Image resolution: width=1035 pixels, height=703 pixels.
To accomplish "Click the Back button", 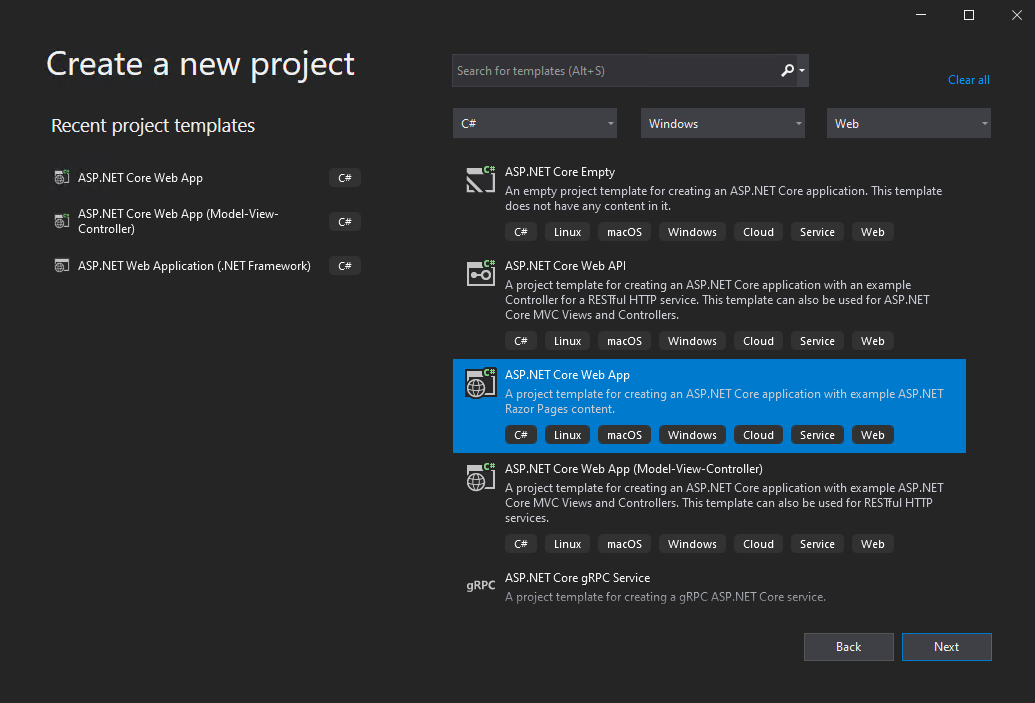I will point(848,647).
